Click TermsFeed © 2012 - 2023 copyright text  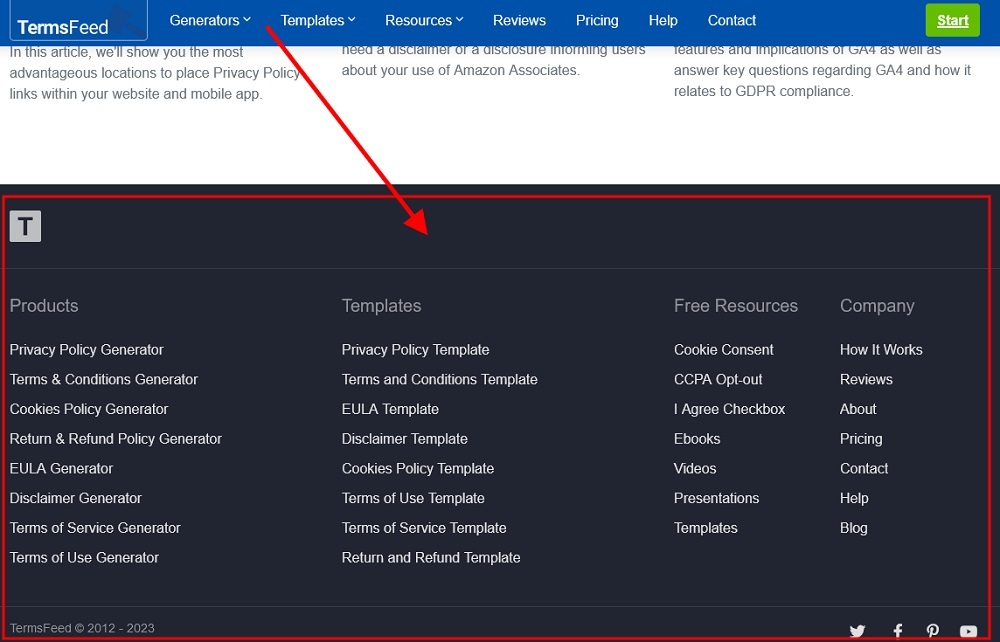click(x=82, y=628)
